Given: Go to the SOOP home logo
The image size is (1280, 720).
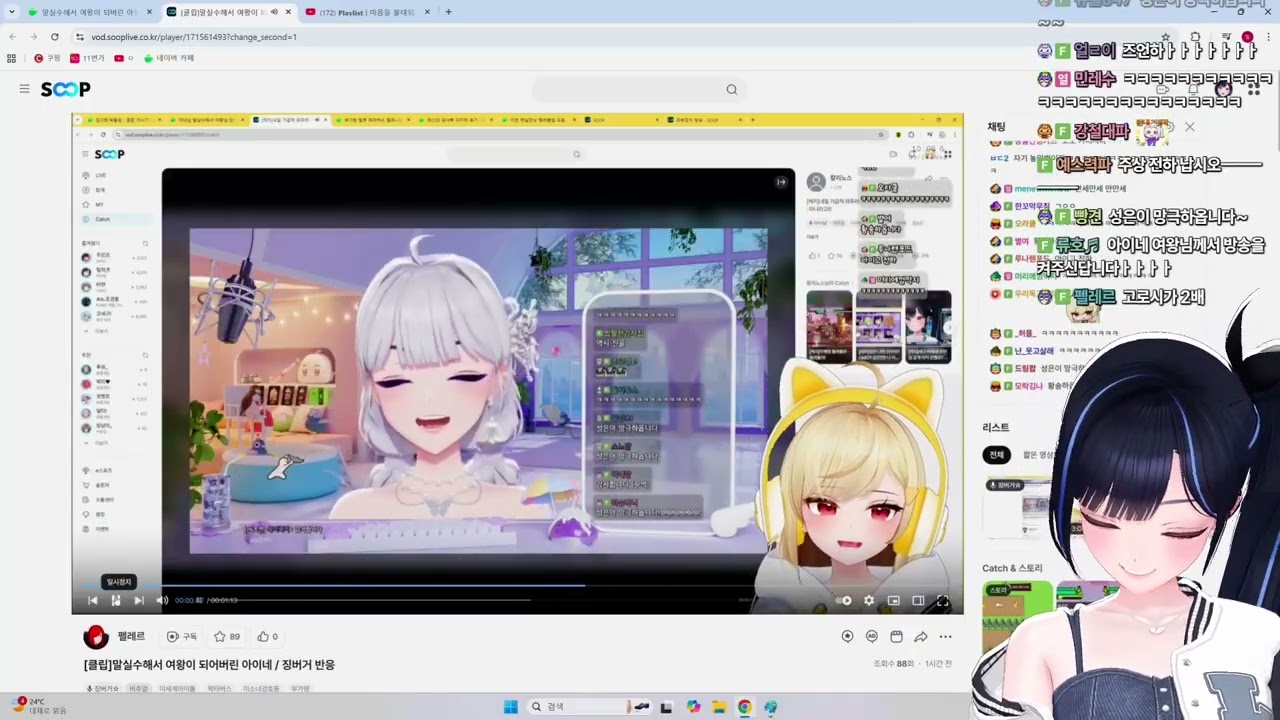Looking at the screenshot, I should (65, 89).
